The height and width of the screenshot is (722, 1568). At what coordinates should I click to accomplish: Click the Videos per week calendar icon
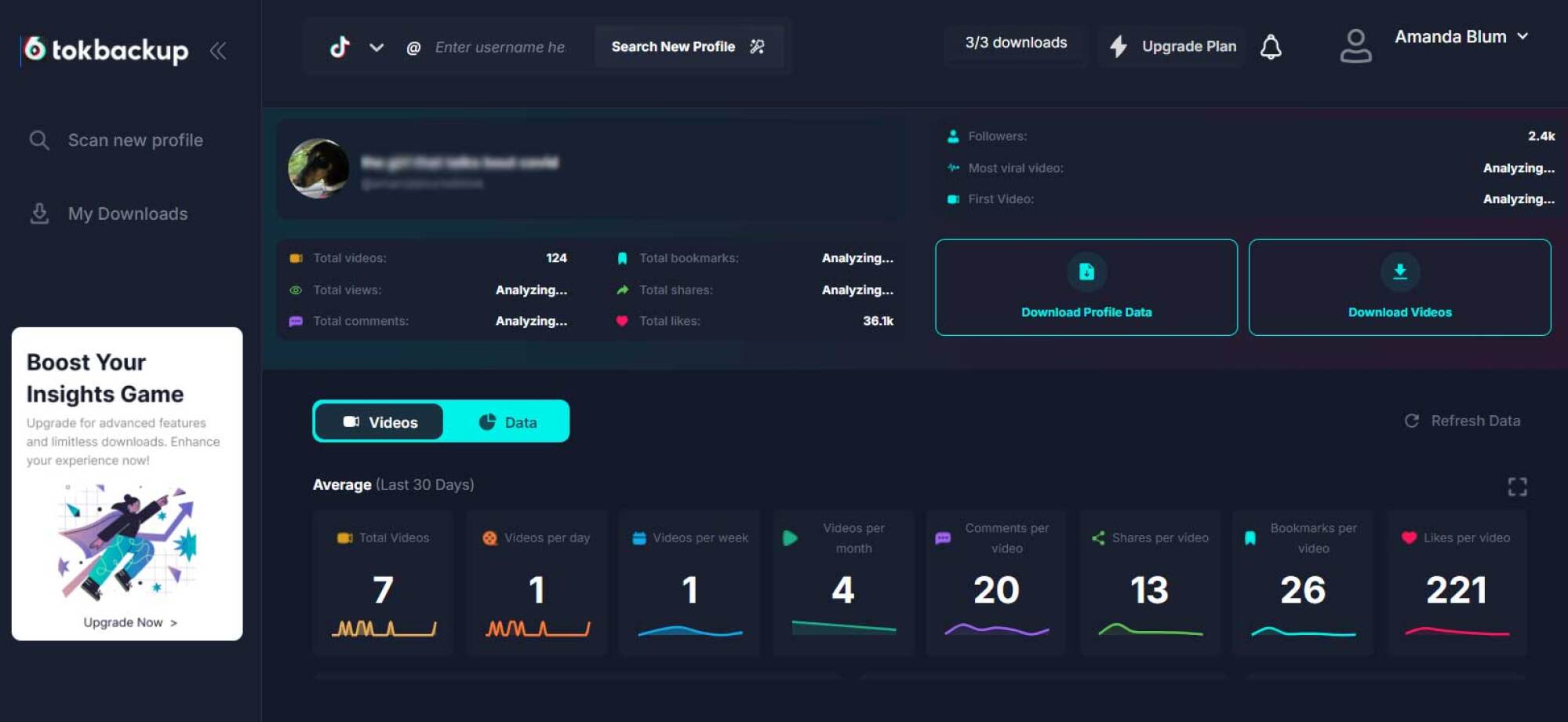click(x=638, y=538)
